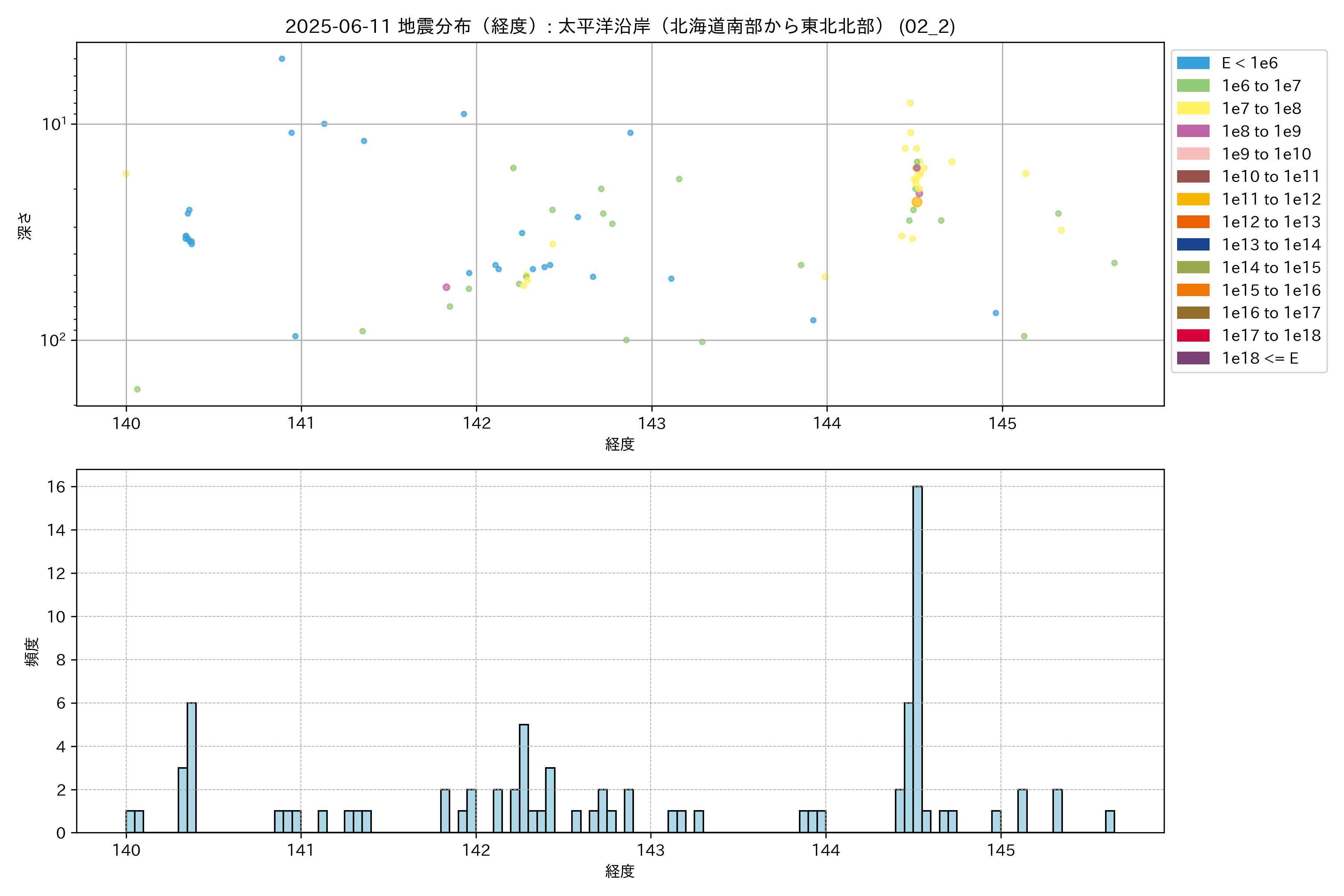Click the green '1e6 to 1e7' legend swatch
This screenshot has height=896, width=1344.
click(1193, 86)
